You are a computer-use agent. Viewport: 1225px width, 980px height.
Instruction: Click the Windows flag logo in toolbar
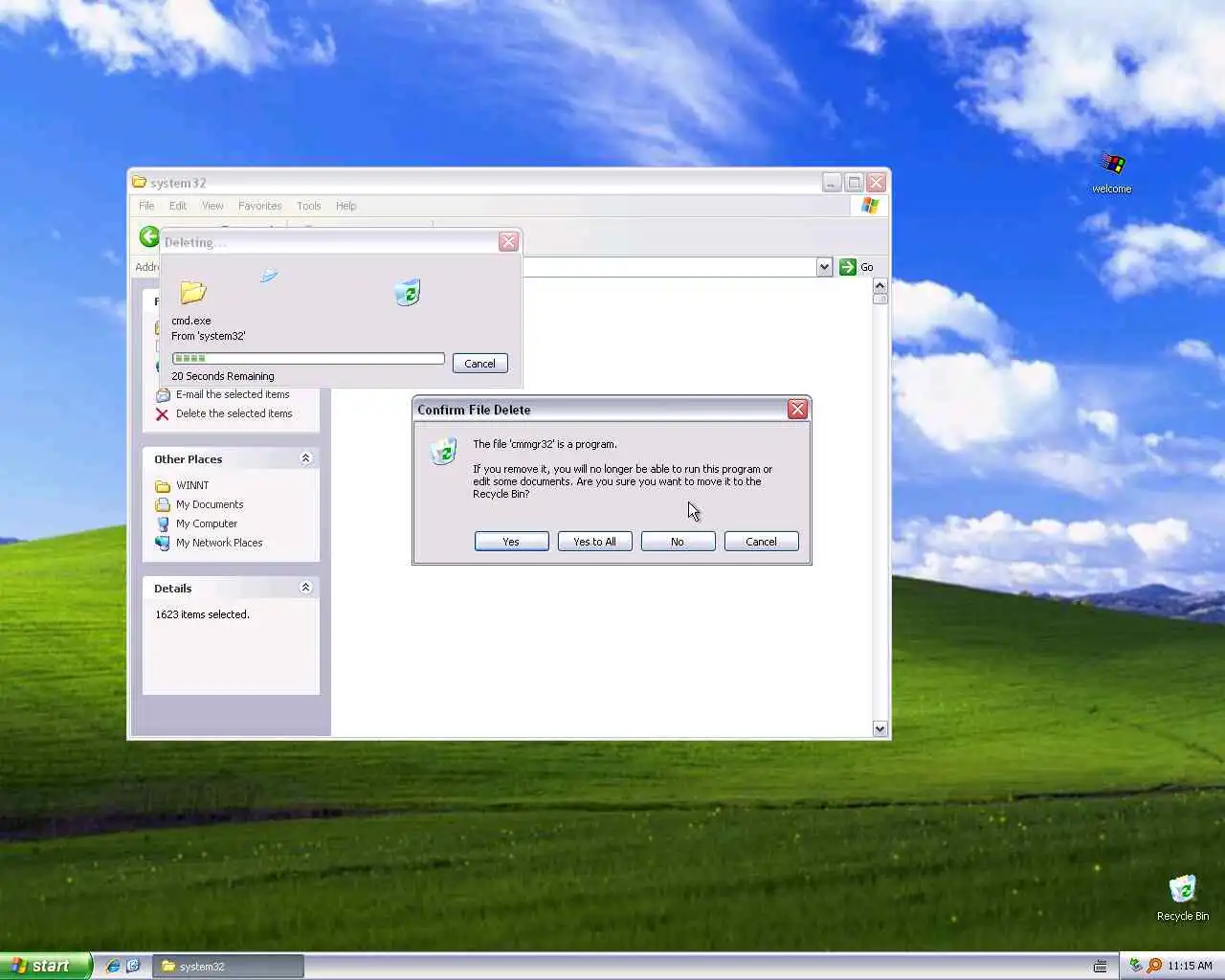point(870,206)
